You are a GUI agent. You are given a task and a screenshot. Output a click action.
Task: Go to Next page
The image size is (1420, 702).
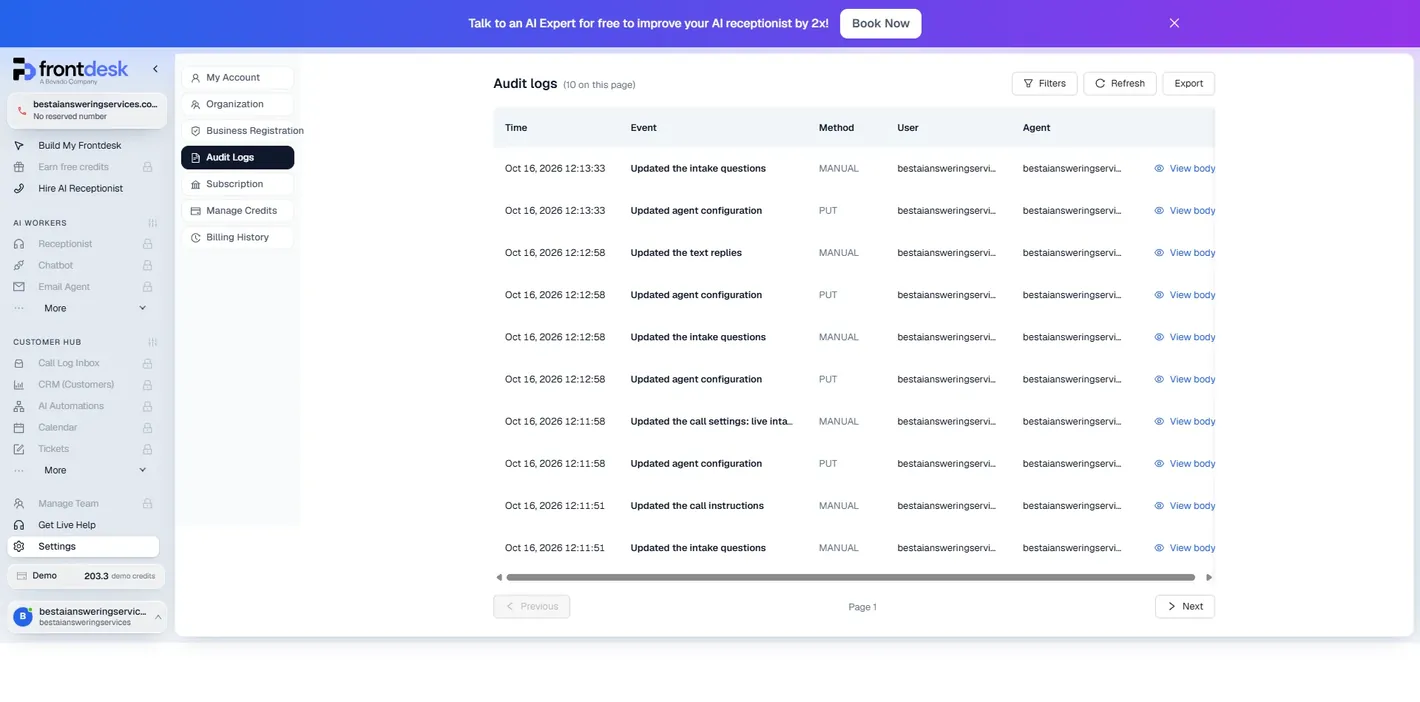tap(1185, 607)
